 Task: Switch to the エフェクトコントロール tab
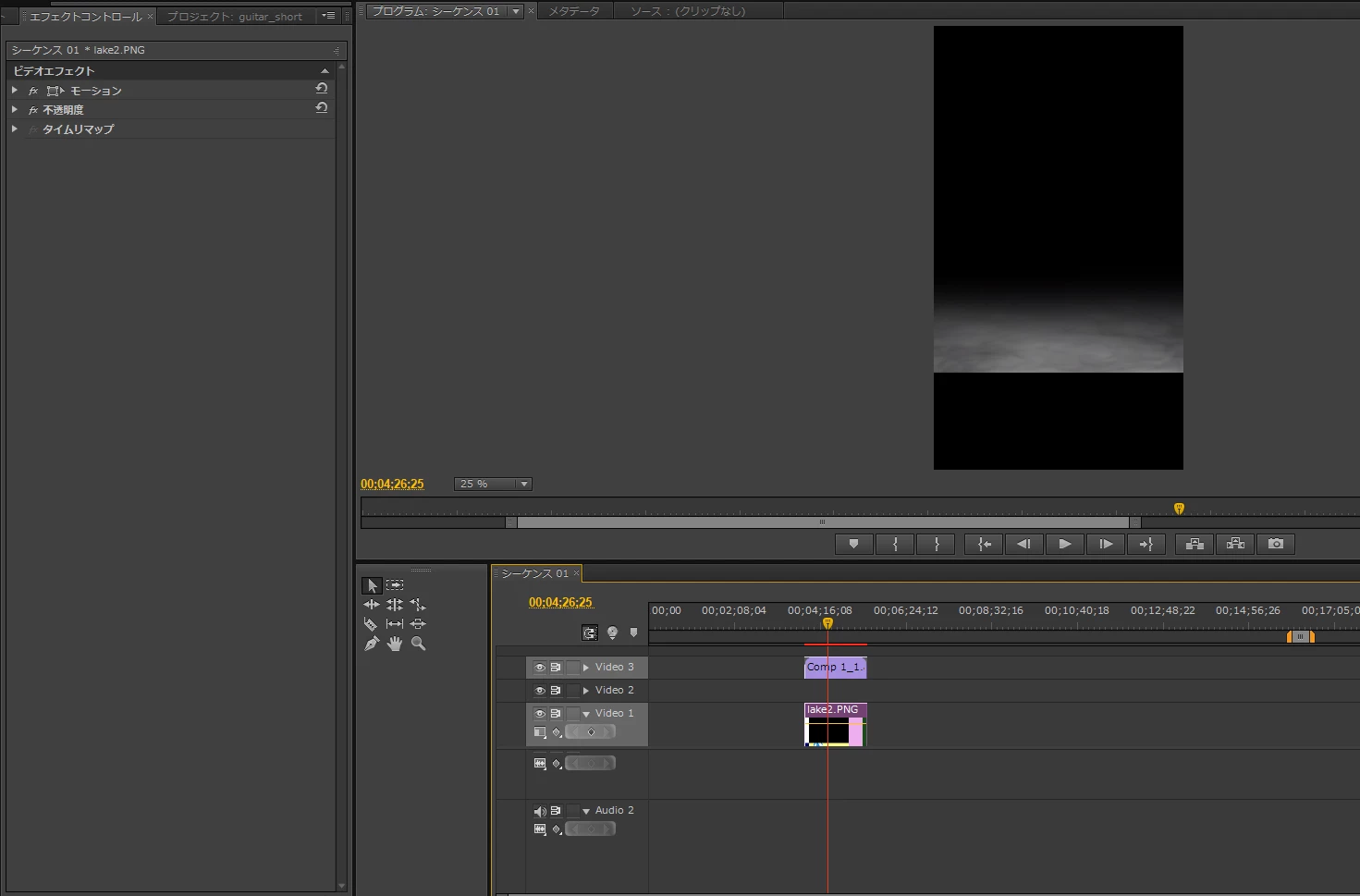pyautogui.click(x=85, y=17)
